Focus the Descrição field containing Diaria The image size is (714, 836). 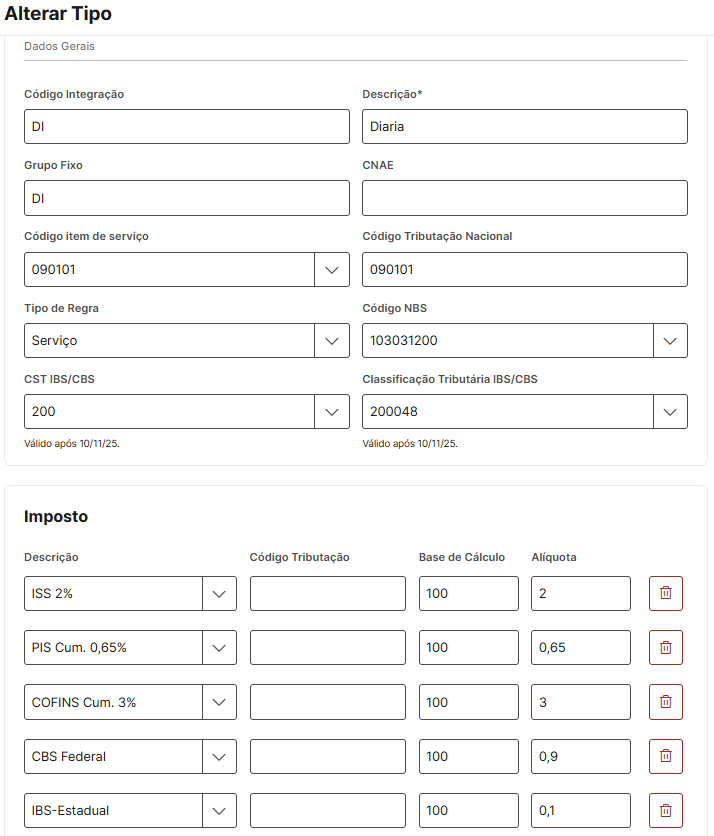(x=524, y=127)
